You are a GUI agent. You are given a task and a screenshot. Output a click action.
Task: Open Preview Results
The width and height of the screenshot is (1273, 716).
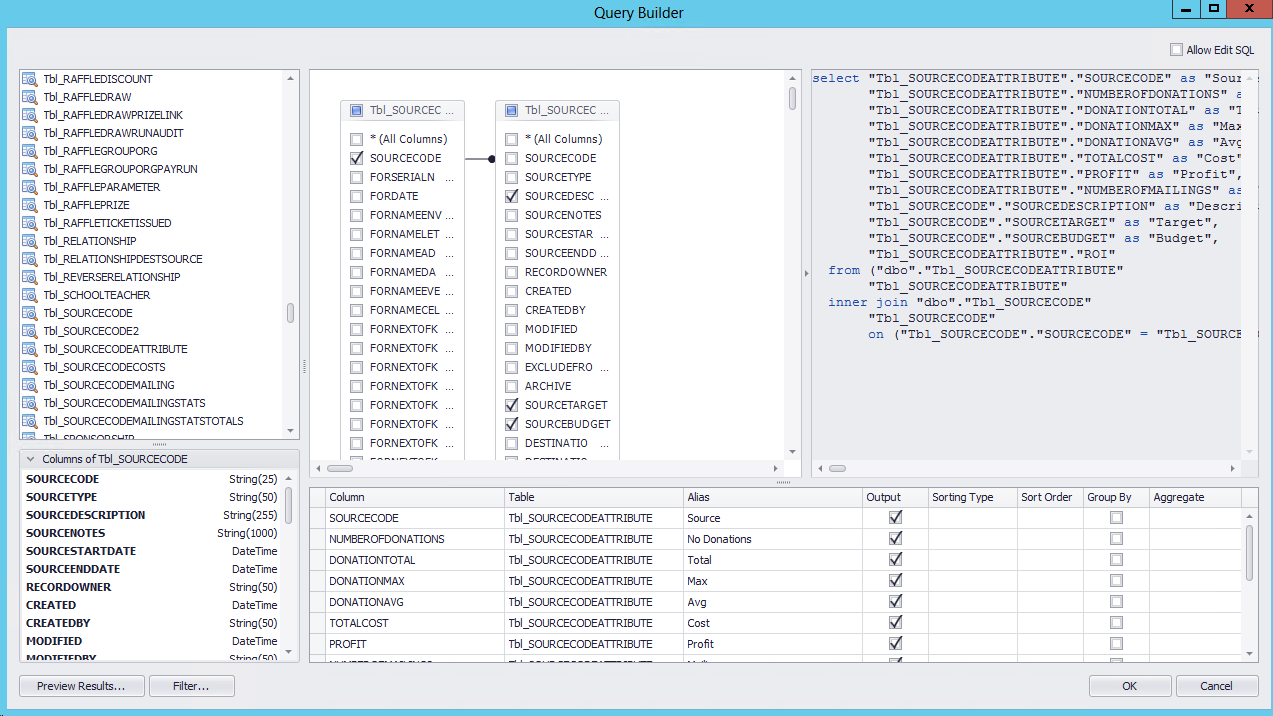tap(81, 686)
